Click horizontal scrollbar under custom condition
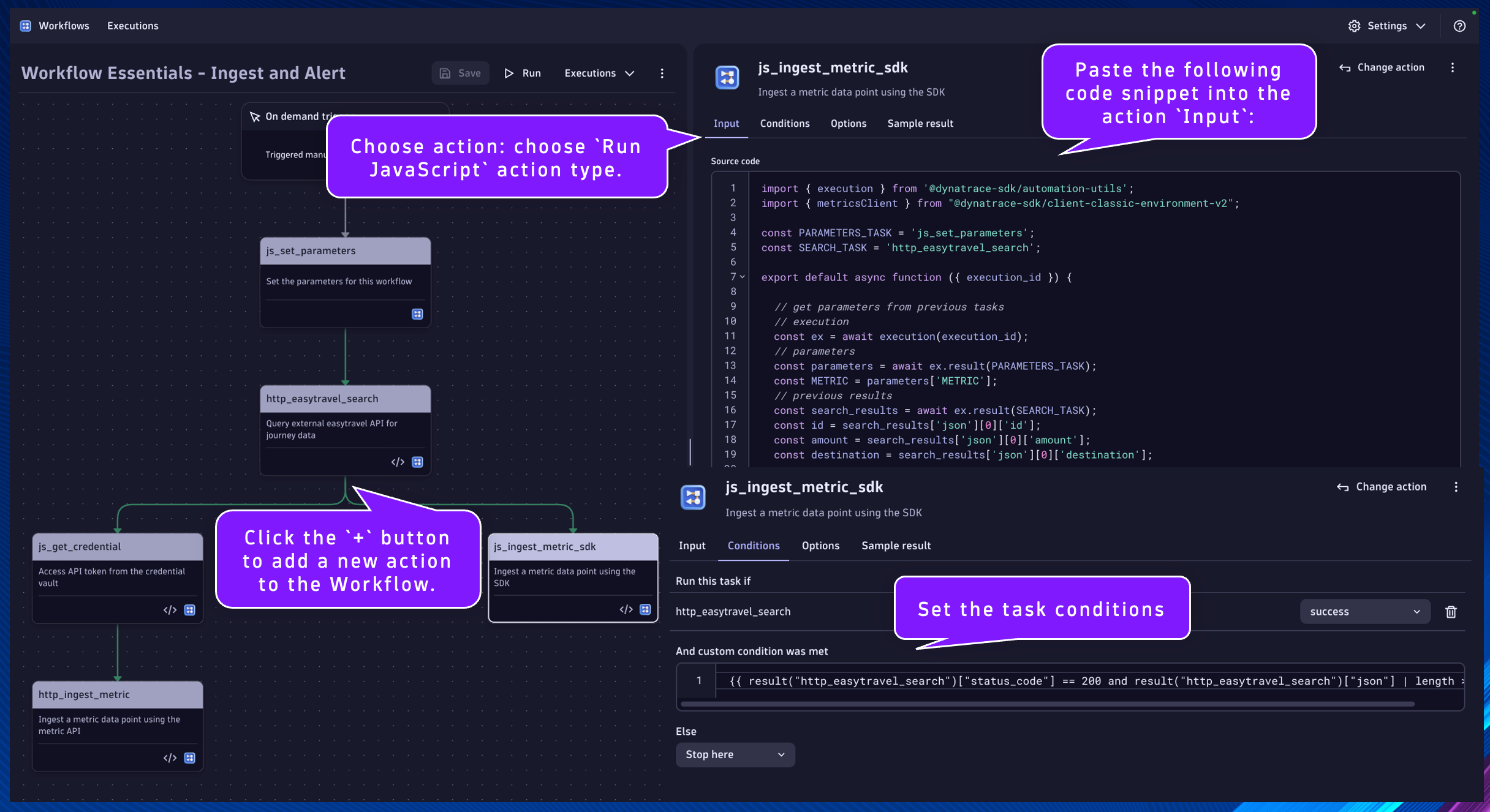1490x812 pixels. tap(1048, 704)
